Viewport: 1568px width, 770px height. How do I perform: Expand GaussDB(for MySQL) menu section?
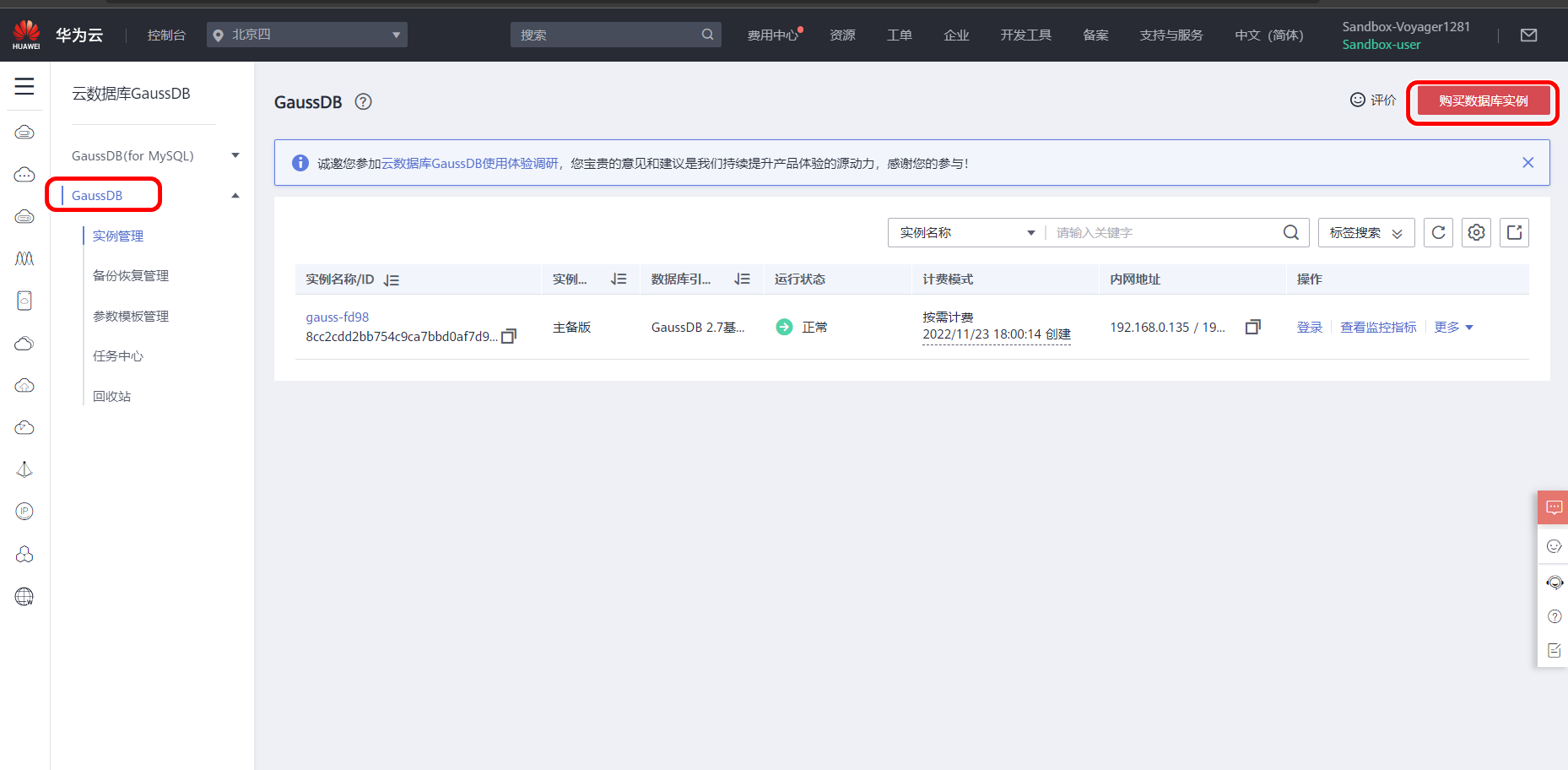click(235, 155)
